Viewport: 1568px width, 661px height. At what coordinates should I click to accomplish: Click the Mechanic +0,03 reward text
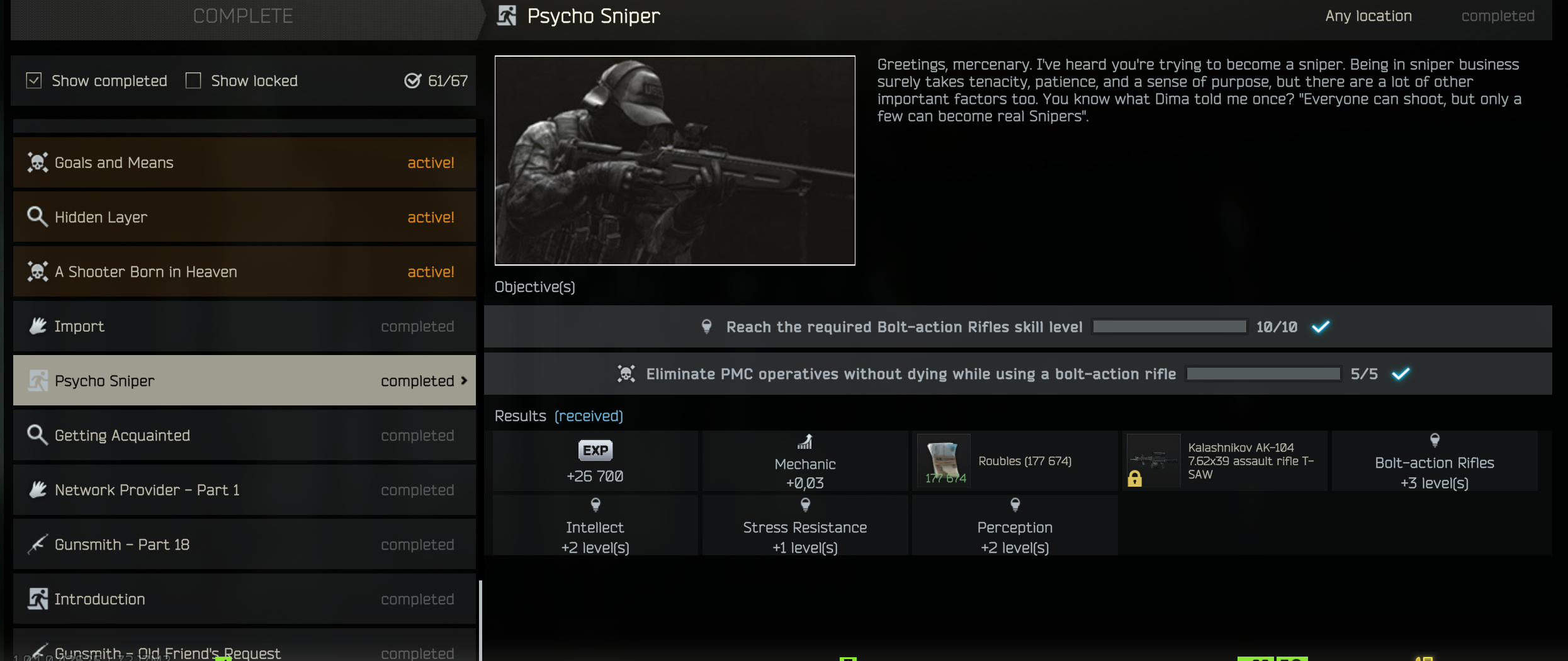804,473
